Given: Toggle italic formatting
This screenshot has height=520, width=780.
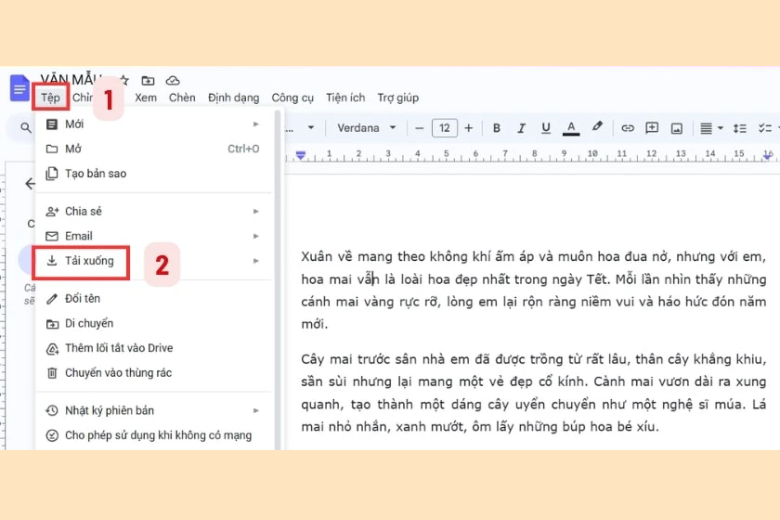Looking at the screenshot, I should 521,128.
